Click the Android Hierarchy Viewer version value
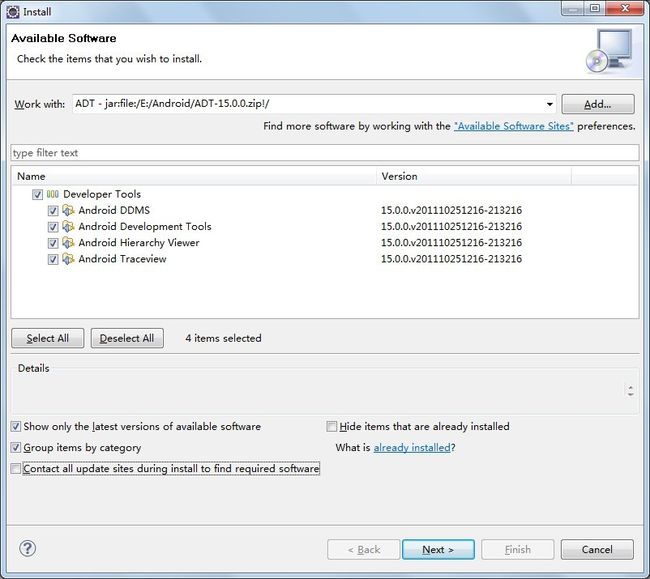 pos(451,243)
